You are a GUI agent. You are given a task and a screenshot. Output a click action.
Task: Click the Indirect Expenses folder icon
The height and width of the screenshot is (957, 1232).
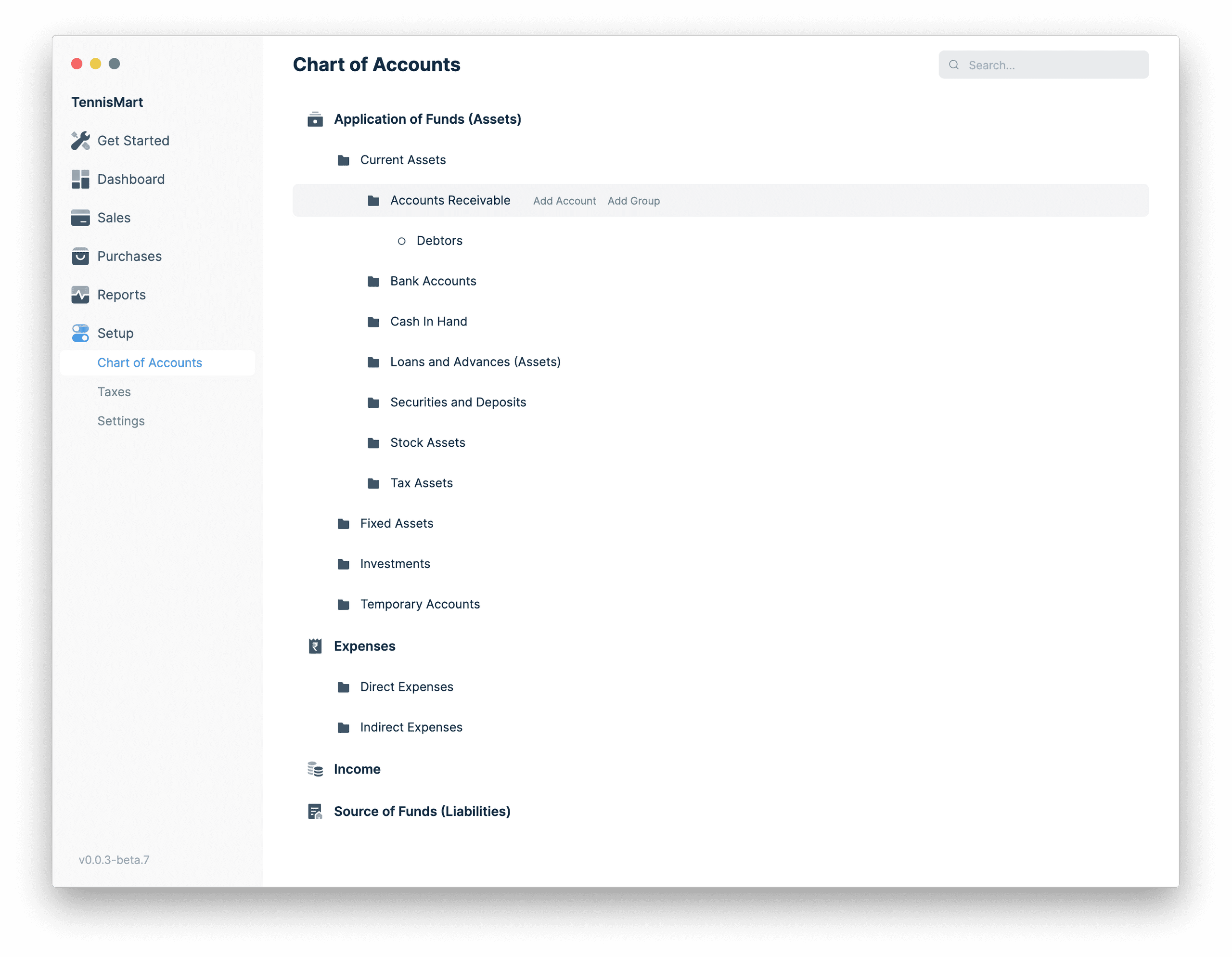[x=343, y=727]
